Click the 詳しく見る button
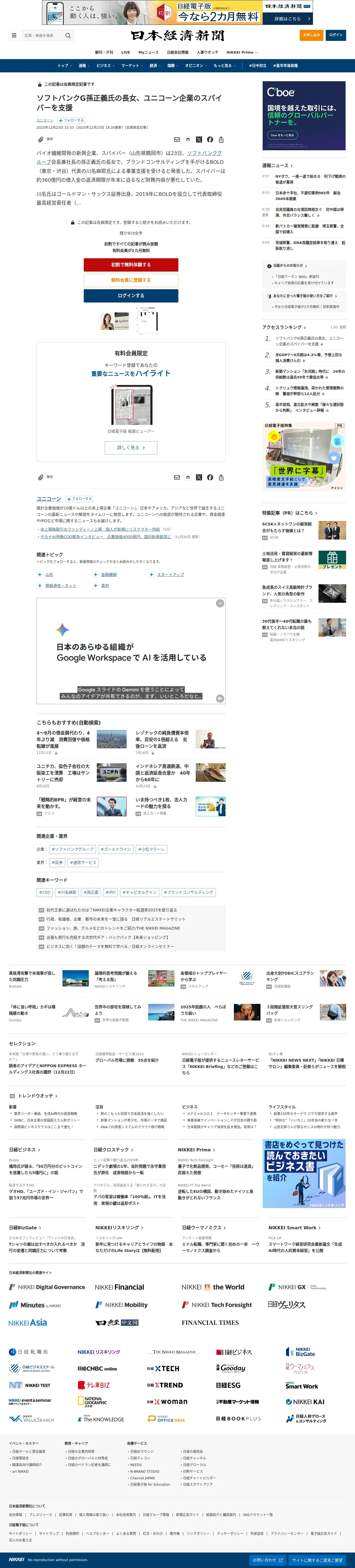The image size is (355, 1568). pos(131,448)
